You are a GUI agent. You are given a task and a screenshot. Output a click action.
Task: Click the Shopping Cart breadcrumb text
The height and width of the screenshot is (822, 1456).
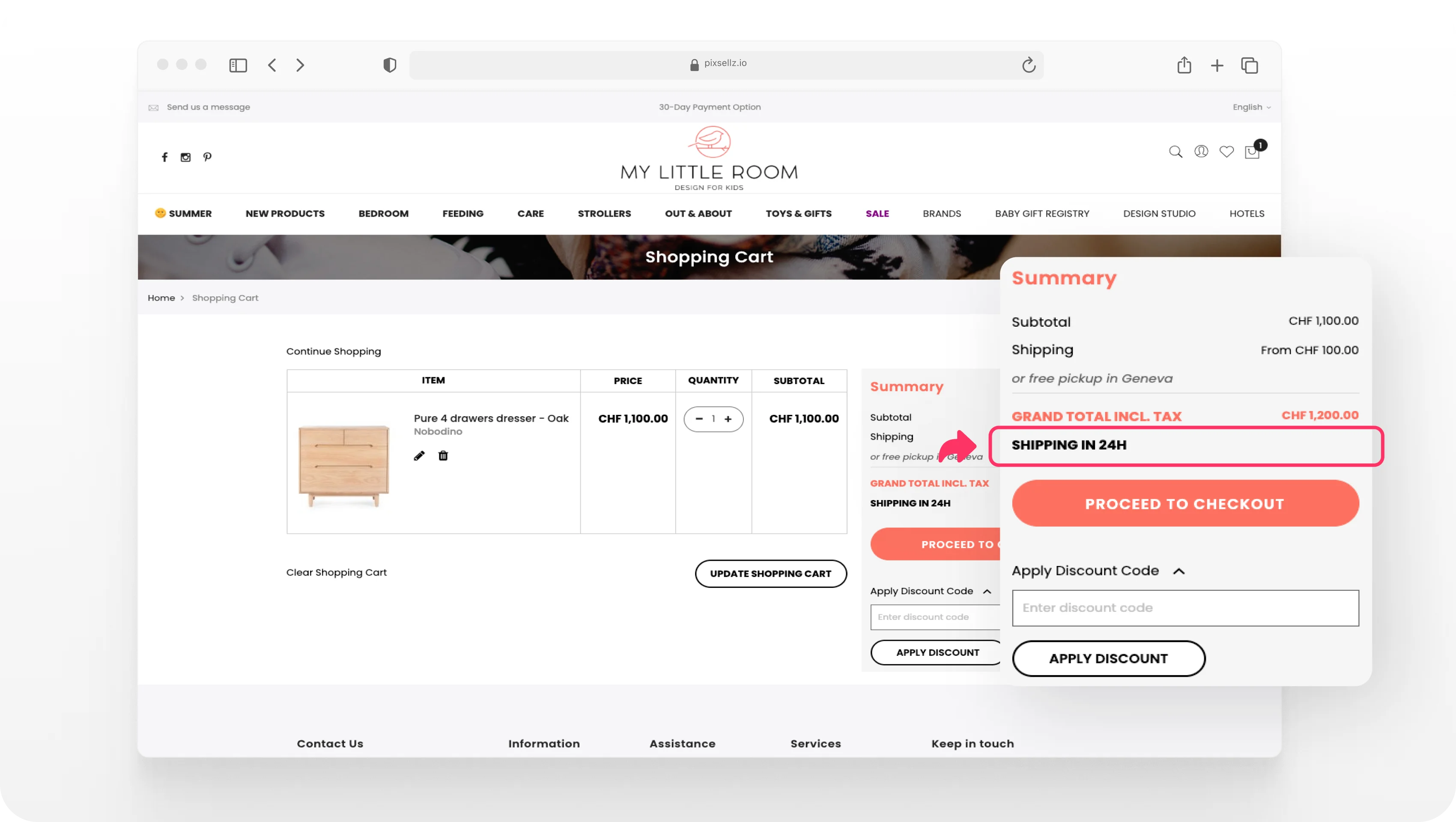pyautogui.click(x=225, y=298)
